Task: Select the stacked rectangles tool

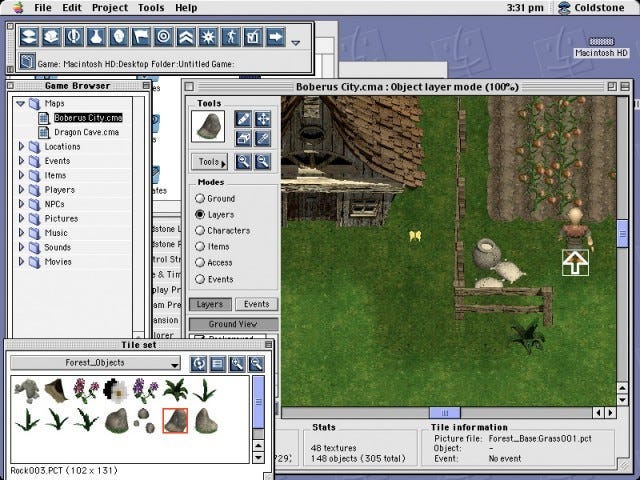Action: (243, 139)
